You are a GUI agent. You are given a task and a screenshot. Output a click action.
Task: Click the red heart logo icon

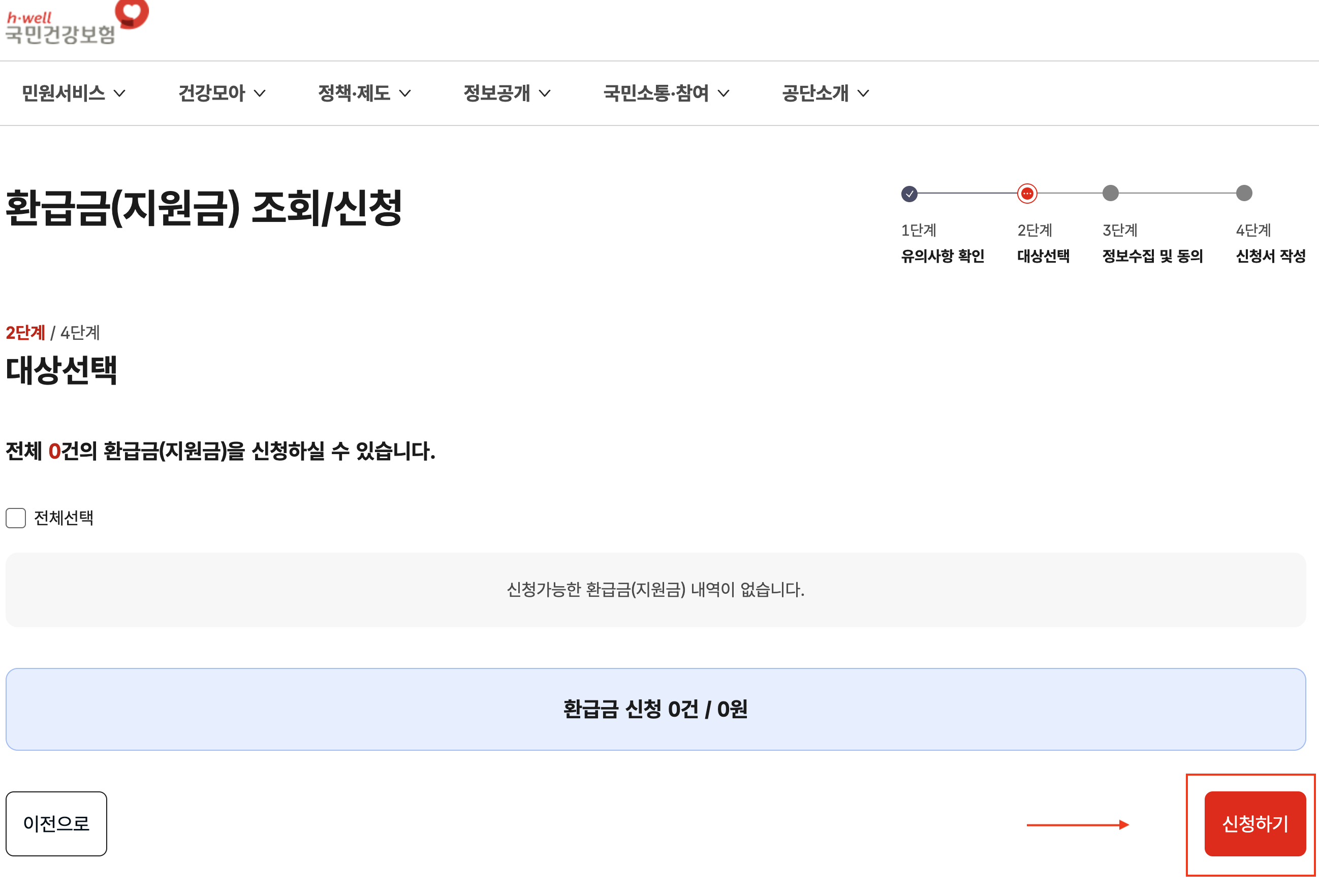pos(132,13)
